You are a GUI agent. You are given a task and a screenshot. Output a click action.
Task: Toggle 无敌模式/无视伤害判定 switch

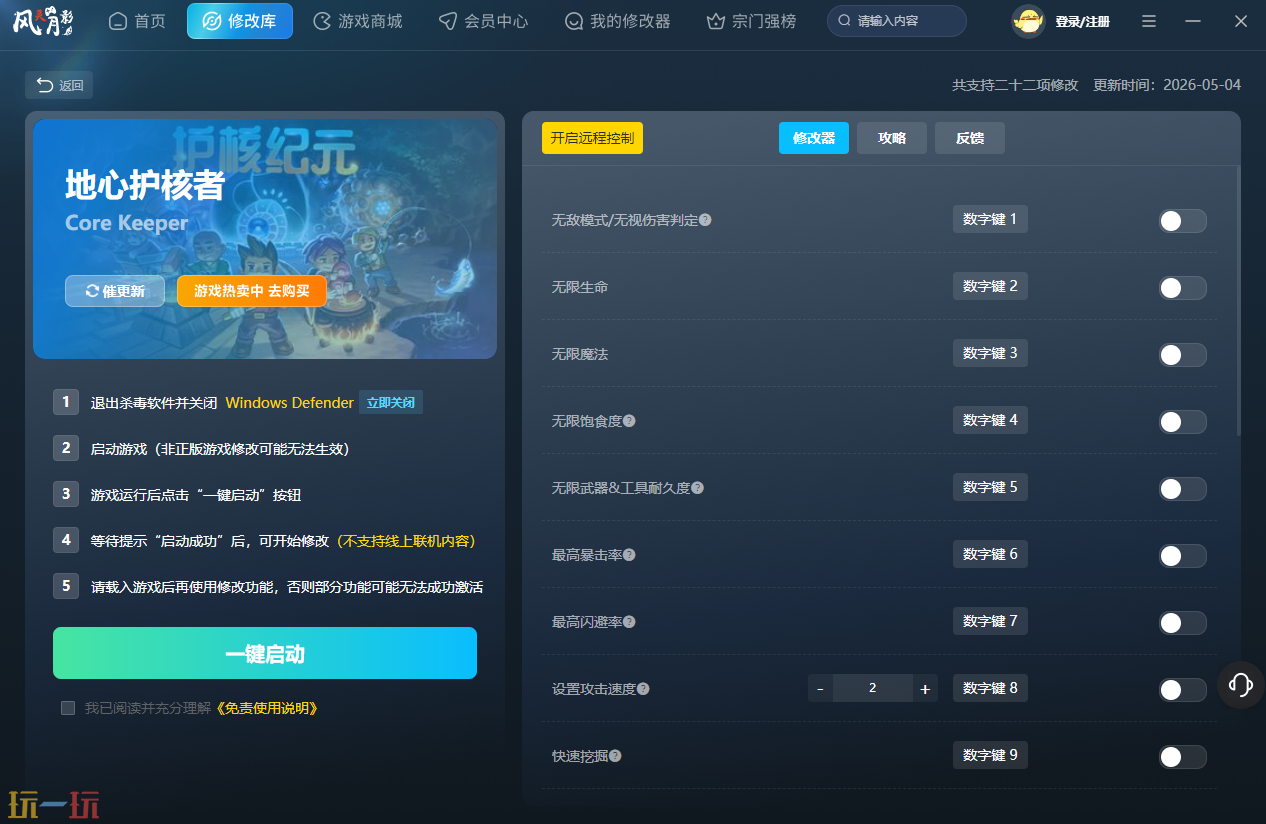[x=1183, y=221]
